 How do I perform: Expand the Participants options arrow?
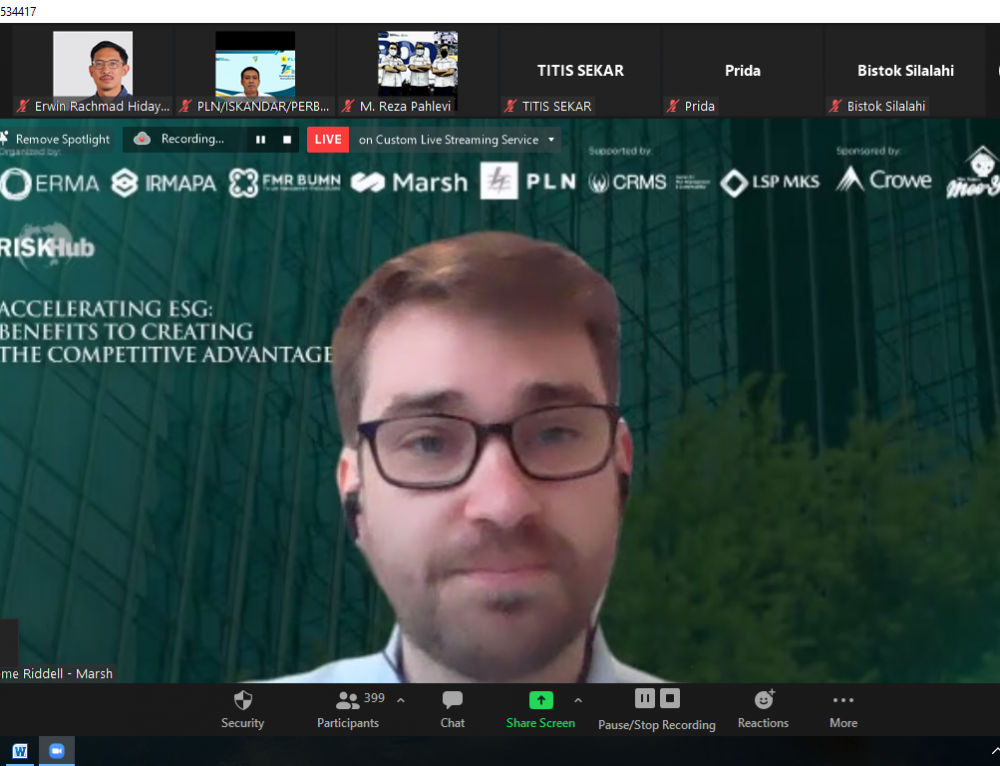coord(401,700)
